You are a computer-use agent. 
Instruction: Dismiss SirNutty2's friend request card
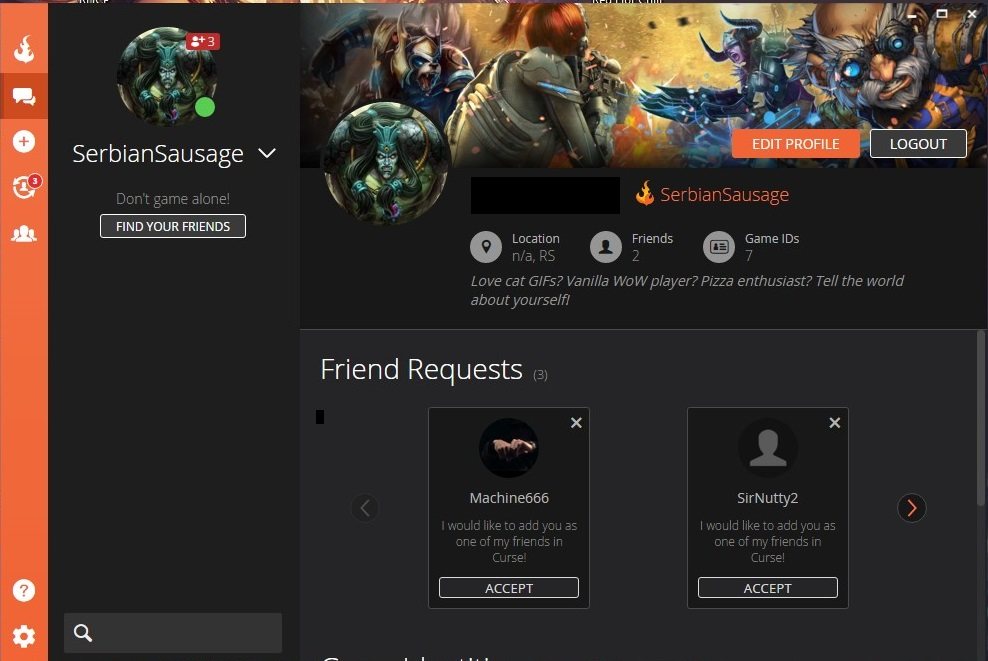pyautogui.click(x=835, y=423)
